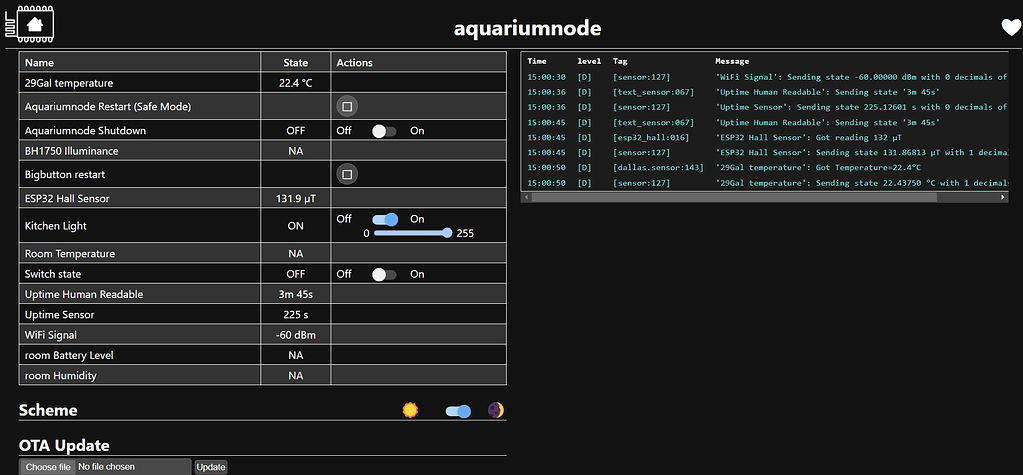Click the Name column header
Image resolution: width=1023 pixels, height=475 pixels.
click(40, 62)
